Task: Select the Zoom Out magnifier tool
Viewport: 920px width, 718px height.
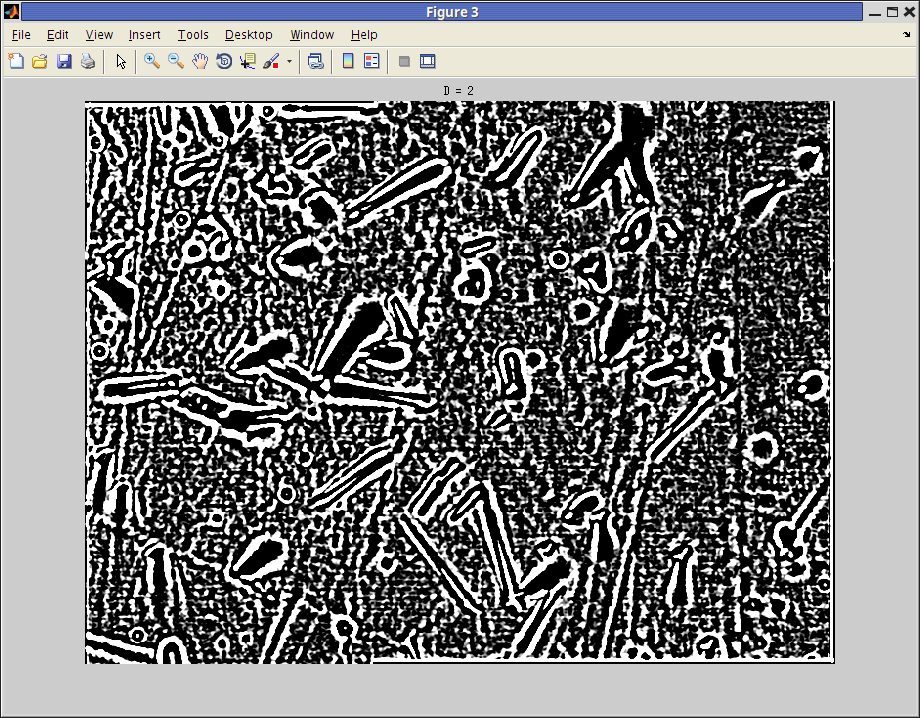Action: pos(176,61)
